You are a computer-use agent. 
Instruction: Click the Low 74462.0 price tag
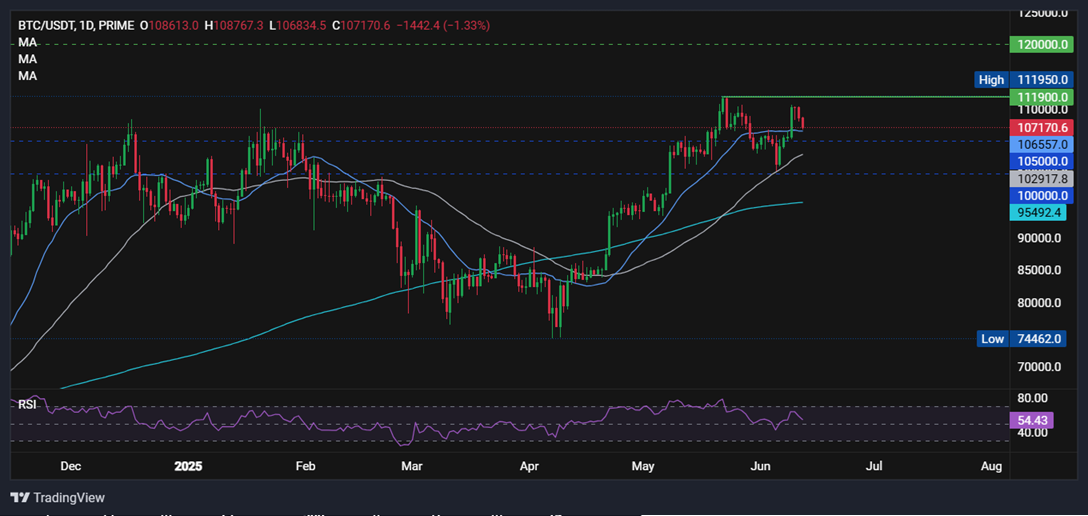(1023, 339)
